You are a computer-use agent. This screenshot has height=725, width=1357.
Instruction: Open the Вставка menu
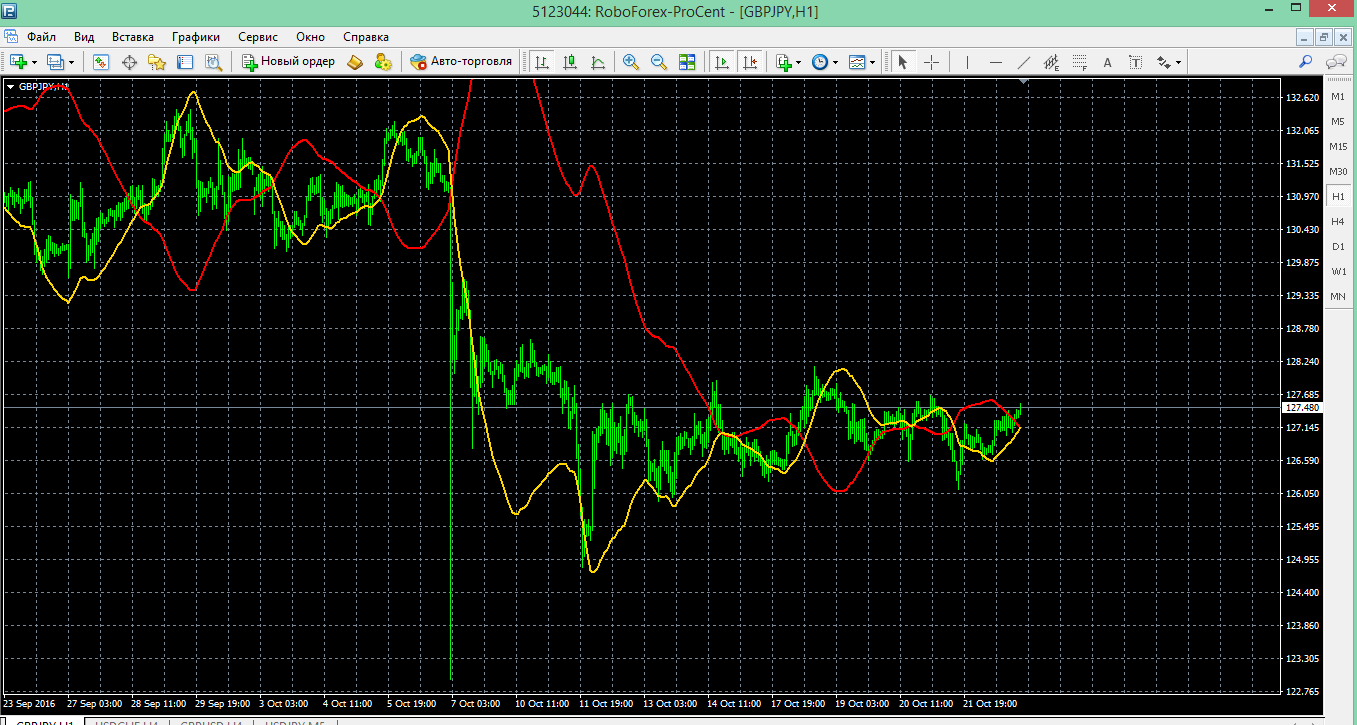coord(133,37)
